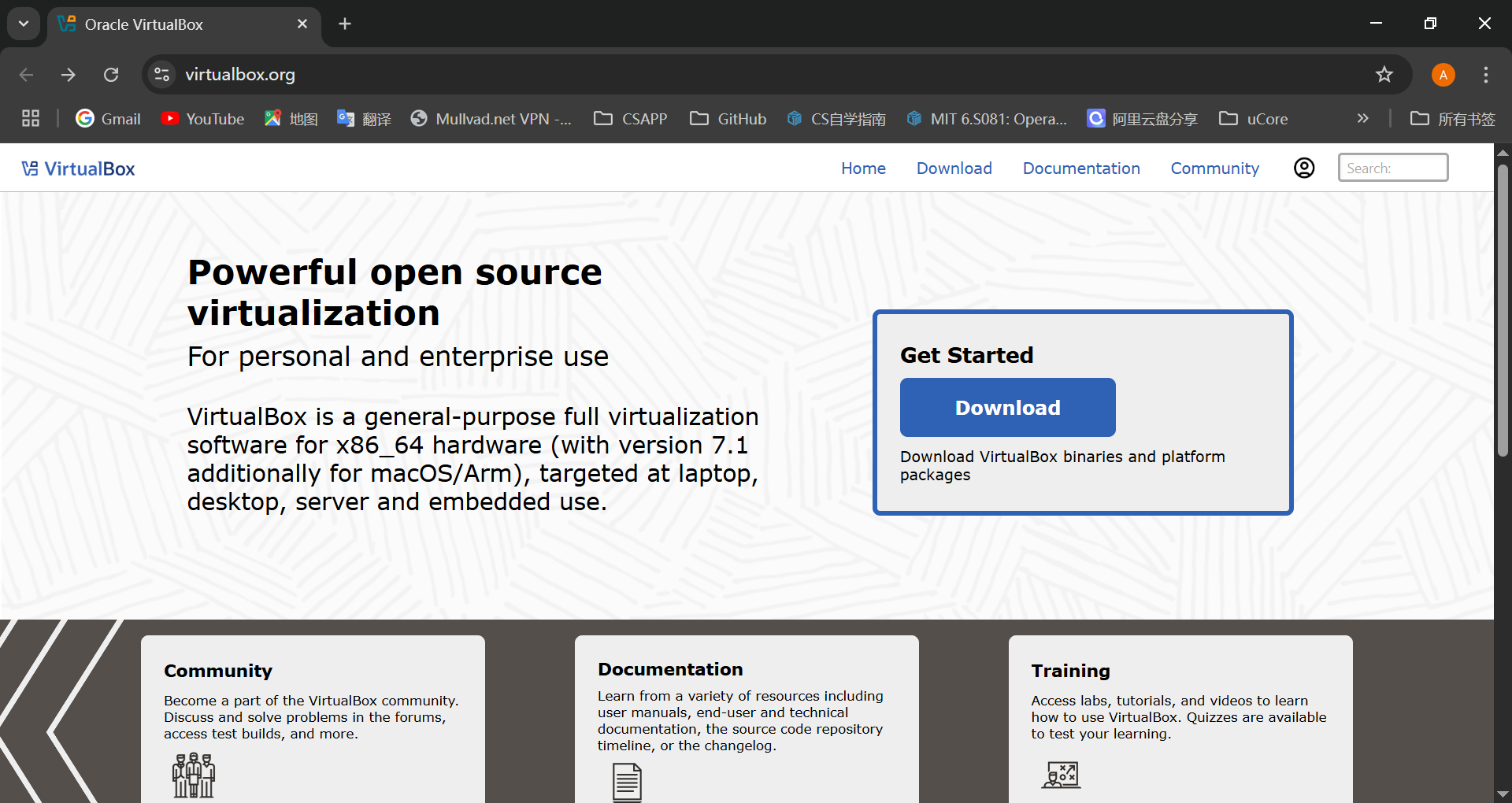This screenshot has width=1512, height=803.
Task: Open a new tab with the plus button
Action: point(345,24)
